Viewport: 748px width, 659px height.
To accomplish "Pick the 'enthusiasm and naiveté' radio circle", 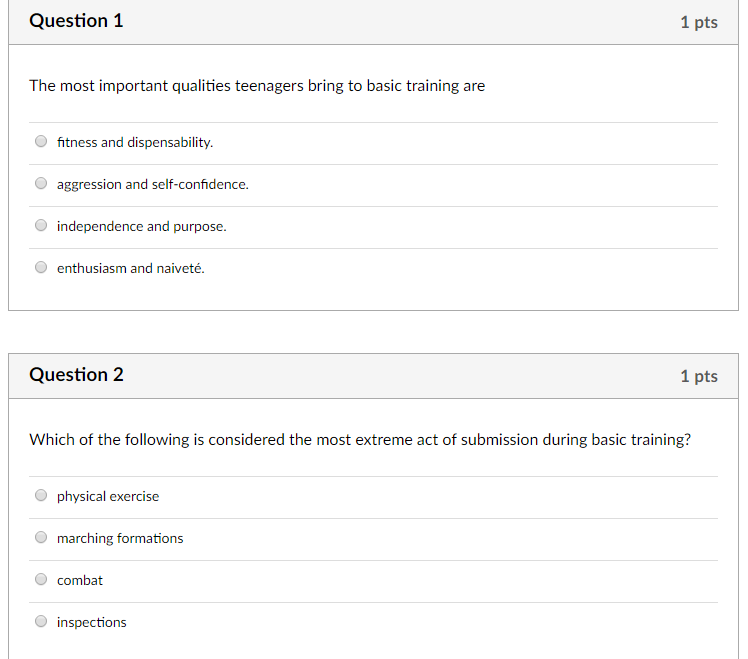I will pyautogui.click(x=41, y=267).
